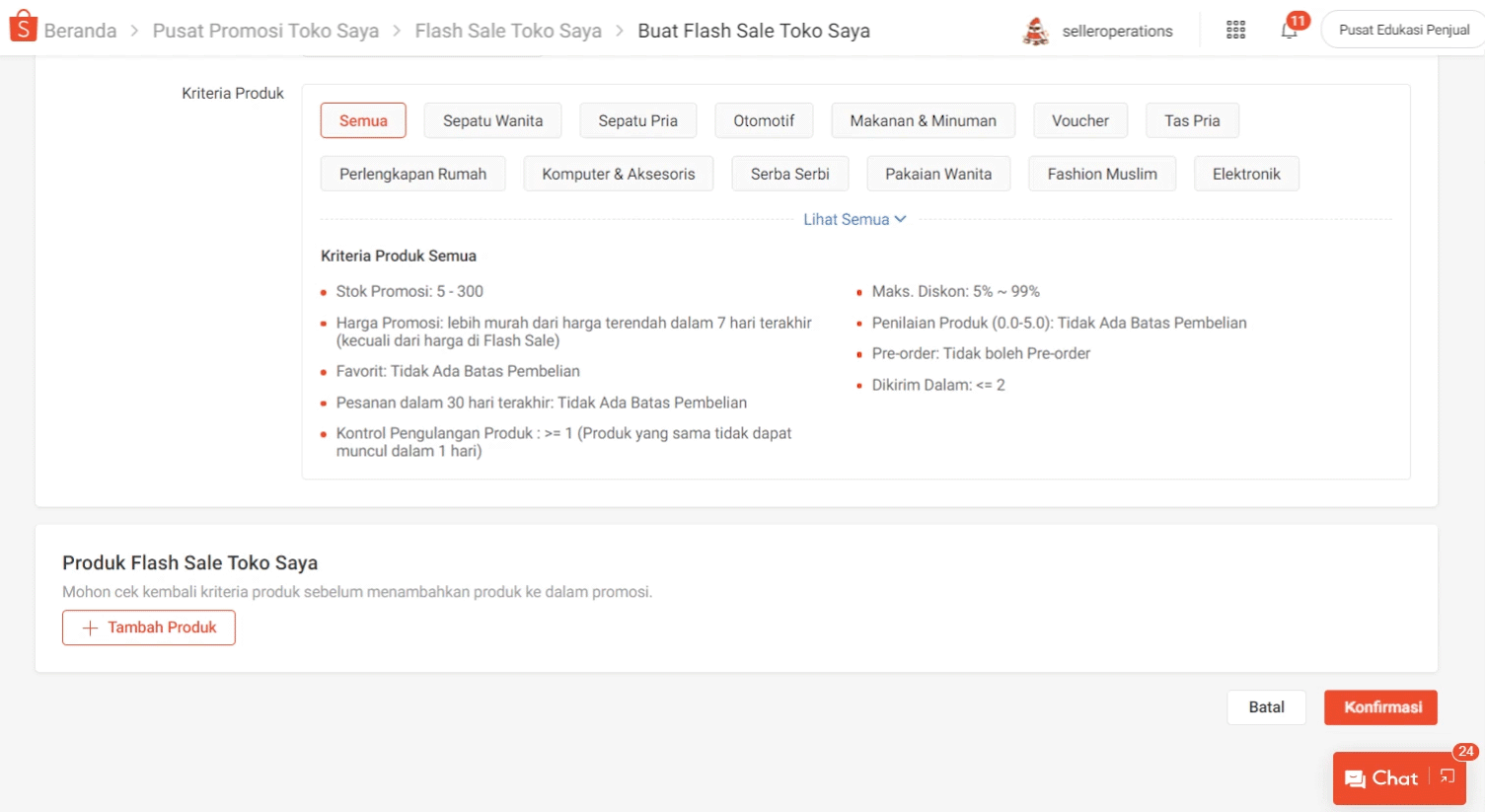Open the Chat widget
Viewport: 1485px width, 812px height.
pyautogui.click(x=1381, y=778)
